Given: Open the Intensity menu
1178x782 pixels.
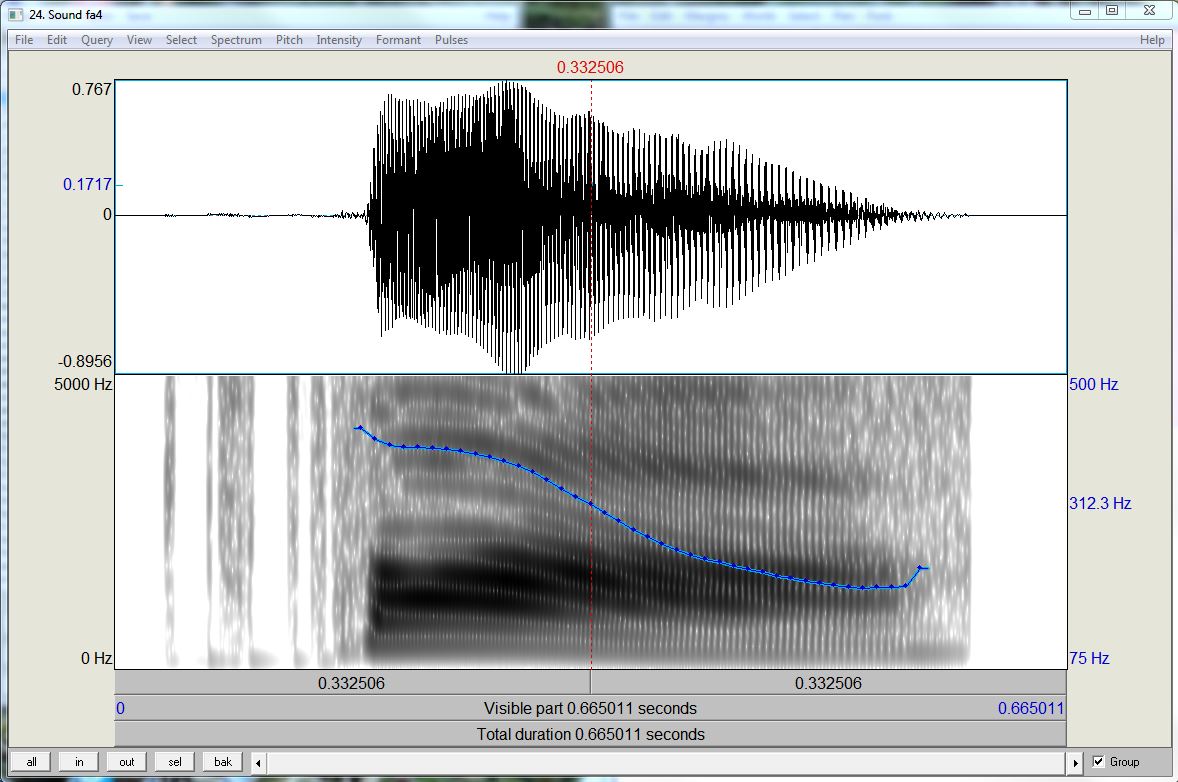Looking at the screenshot, I should pyautogui.click(x=339, y=40).
